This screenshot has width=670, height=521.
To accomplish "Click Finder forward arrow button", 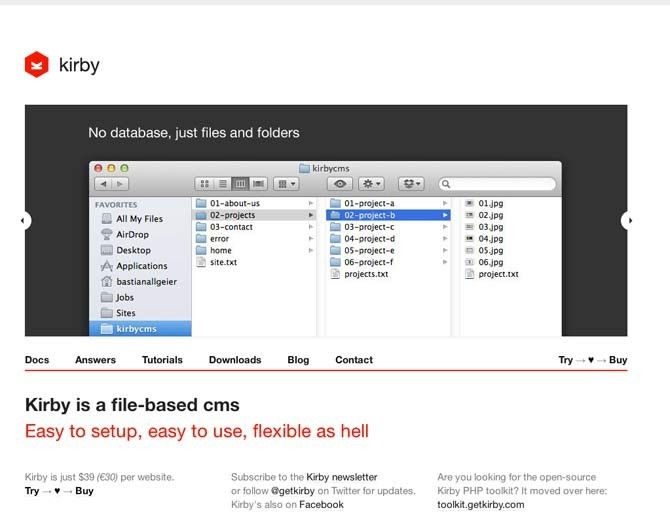I will click(x=120, y=184).
